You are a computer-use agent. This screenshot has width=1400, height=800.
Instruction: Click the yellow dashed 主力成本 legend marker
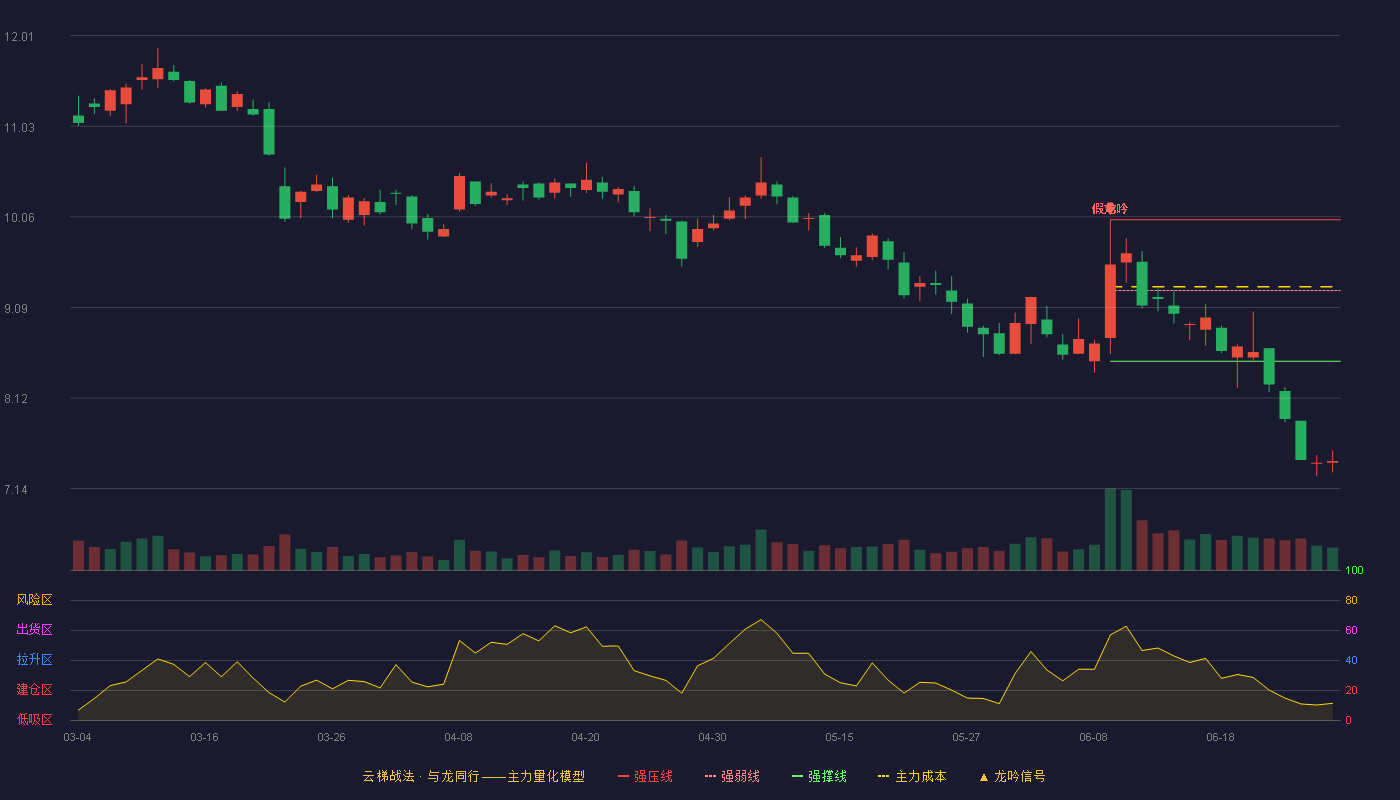point(884,776)
